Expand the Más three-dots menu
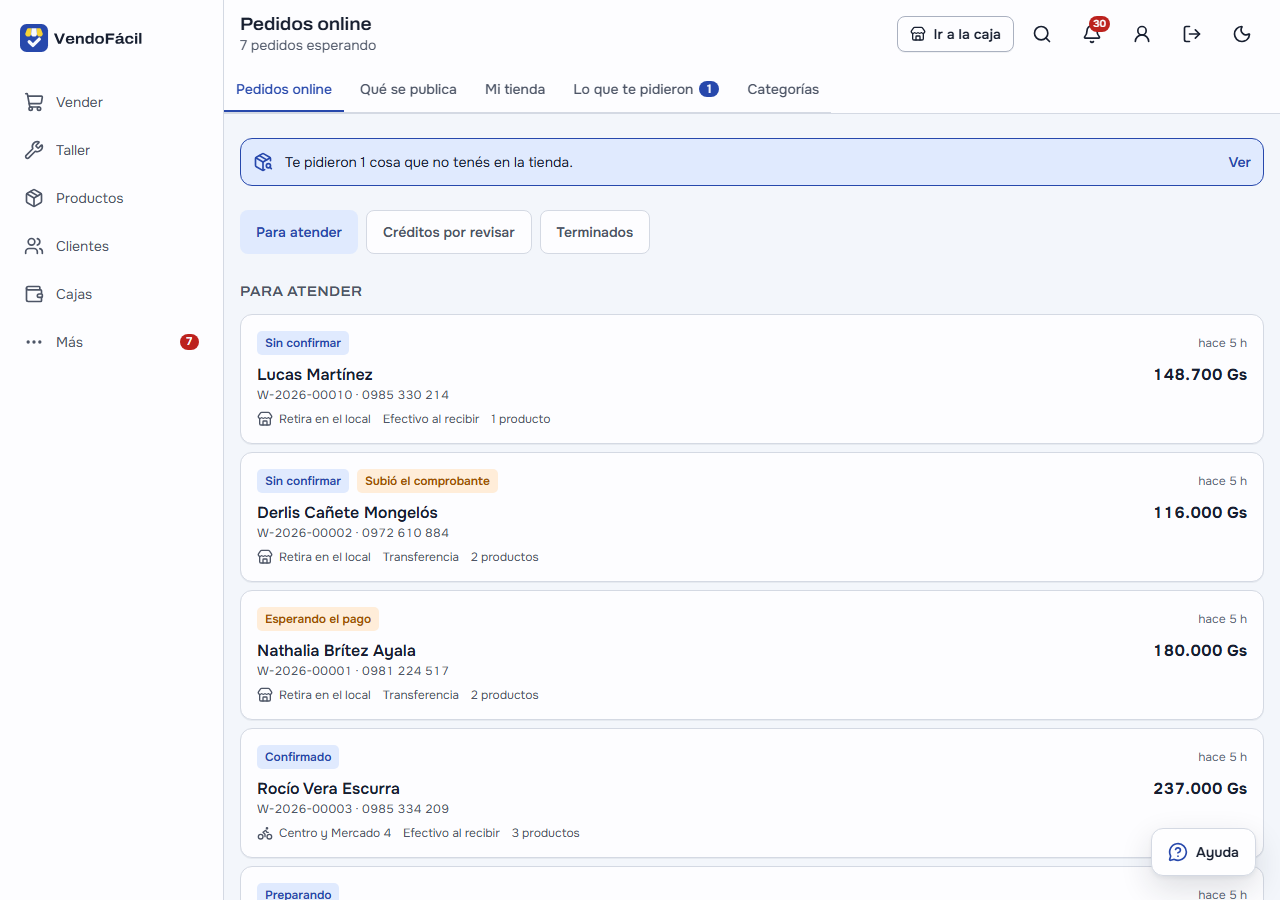1280x900 pixels. [x=34, y=342]
